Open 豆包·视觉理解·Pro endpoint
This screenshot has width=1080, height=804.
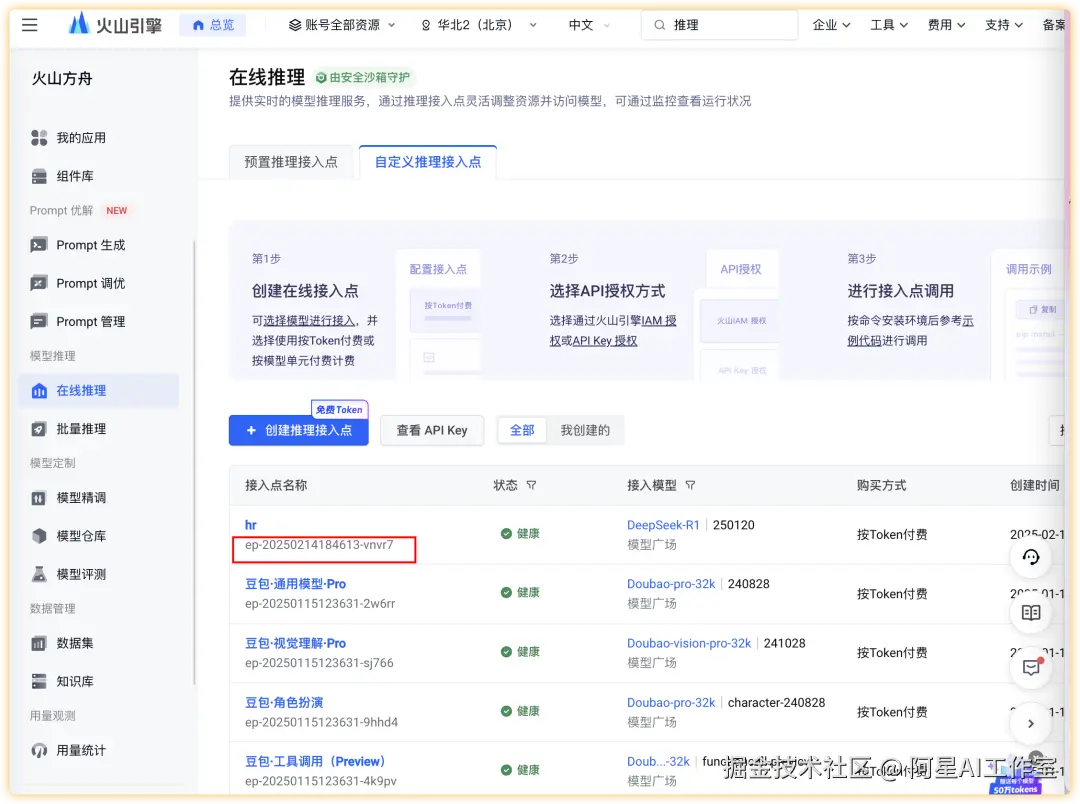click(x=295, y=643)
